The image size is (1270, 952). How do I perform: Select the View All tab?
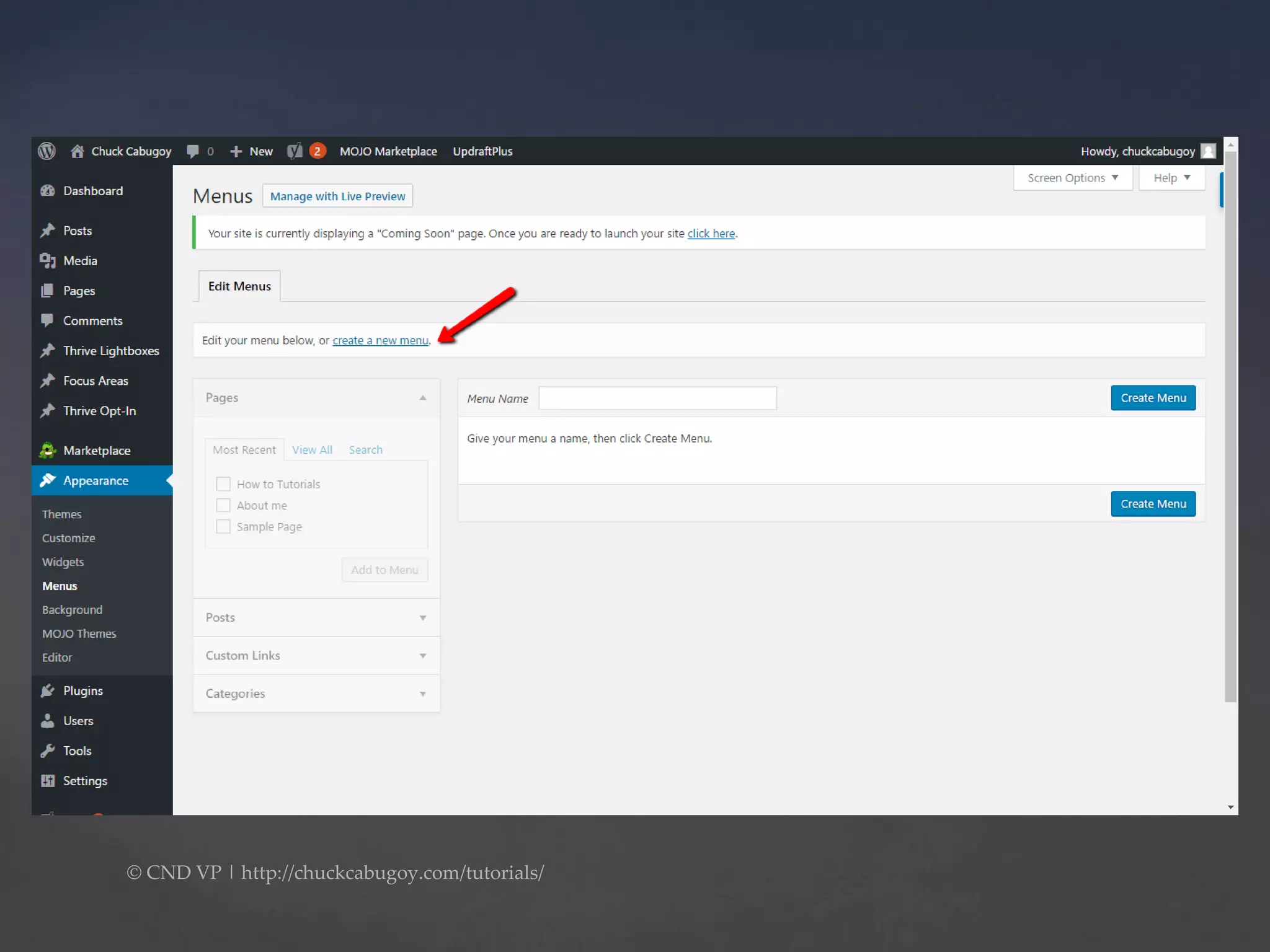point(312,450)
